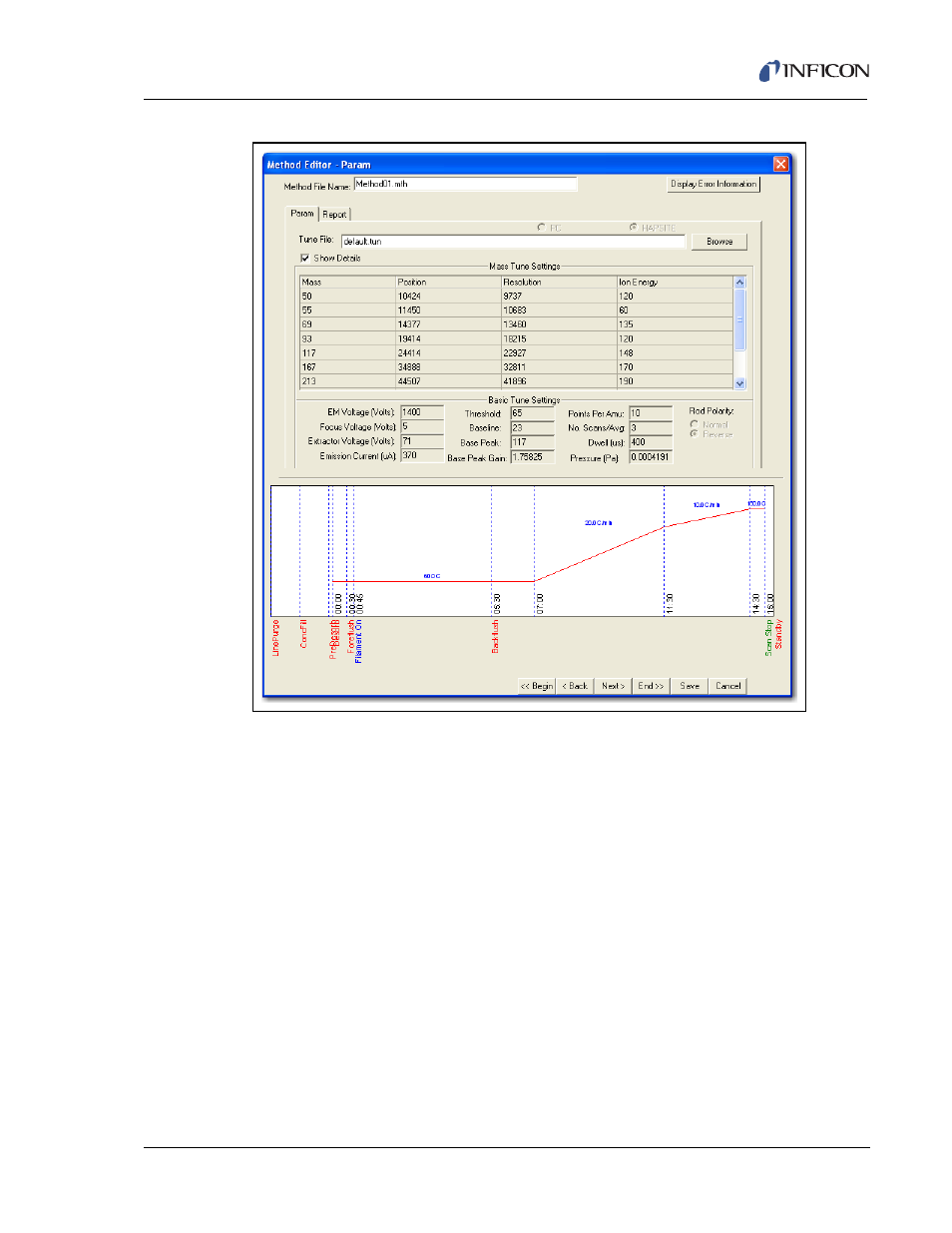Browse for a tune file
Viewport: 952px width, 1233px height.
pyautogui.click(x=719, y=242)
